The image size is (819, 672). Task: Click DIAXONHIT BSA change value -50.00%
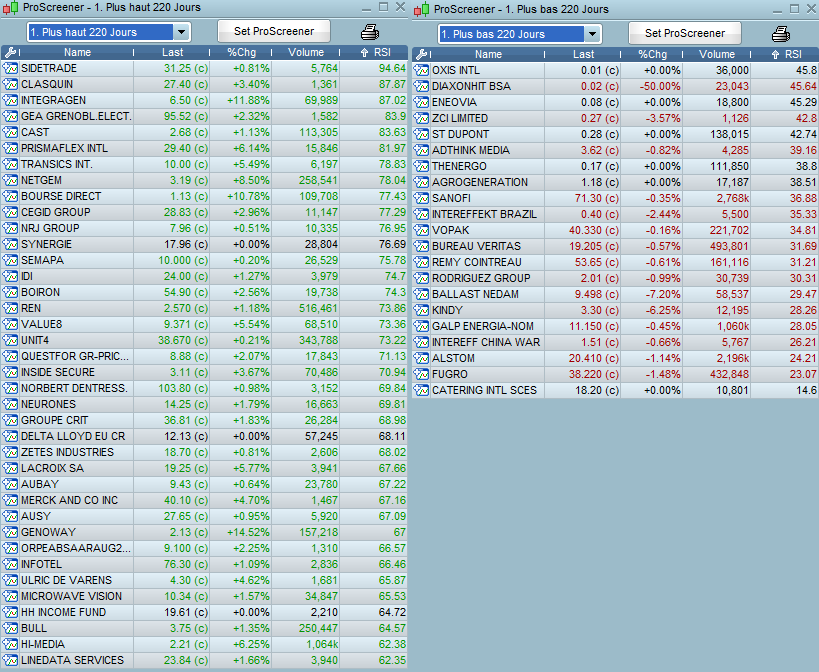(660, 86)
